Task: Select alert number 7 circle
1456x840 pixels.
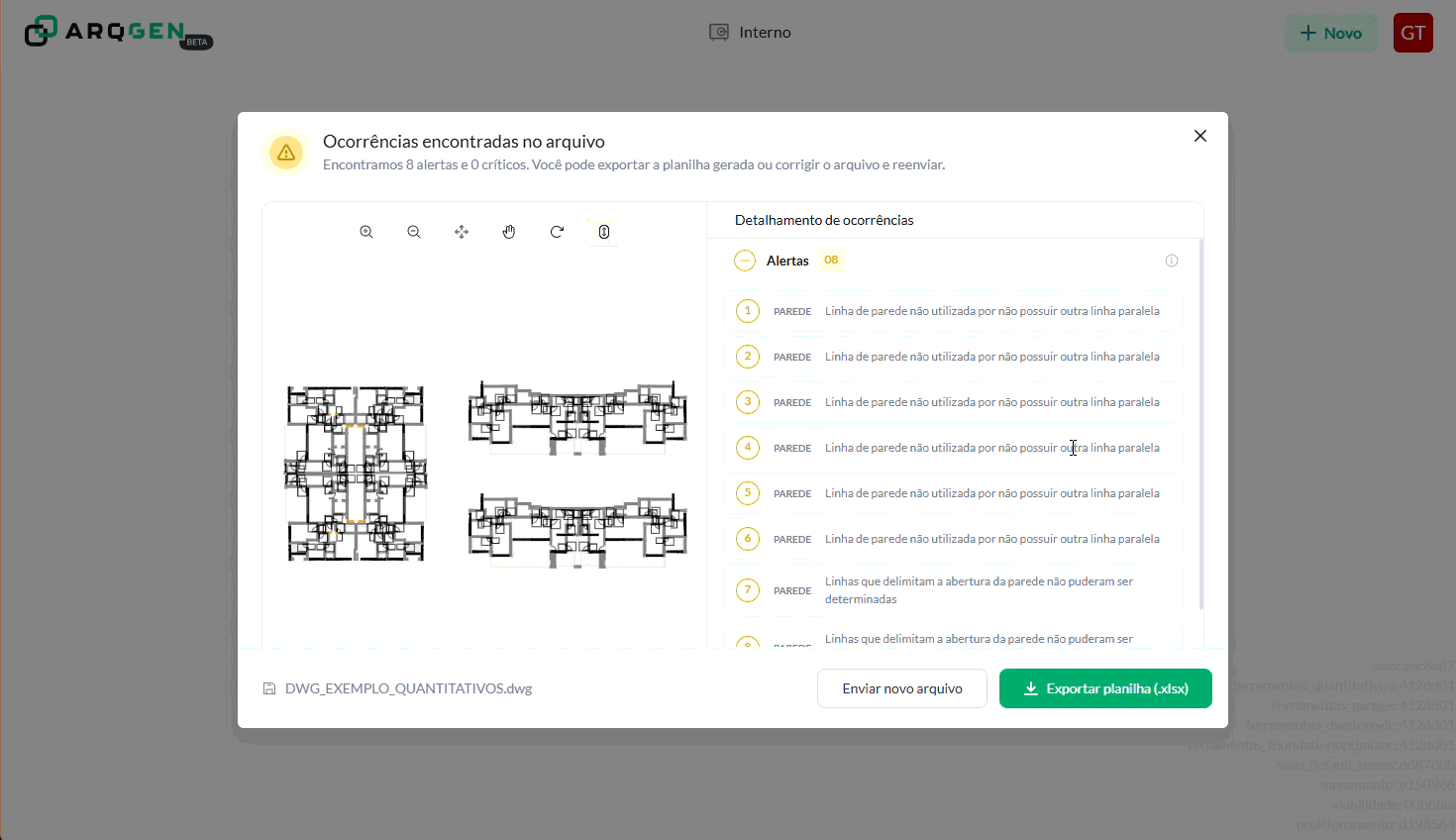Action: click(748, 590)
